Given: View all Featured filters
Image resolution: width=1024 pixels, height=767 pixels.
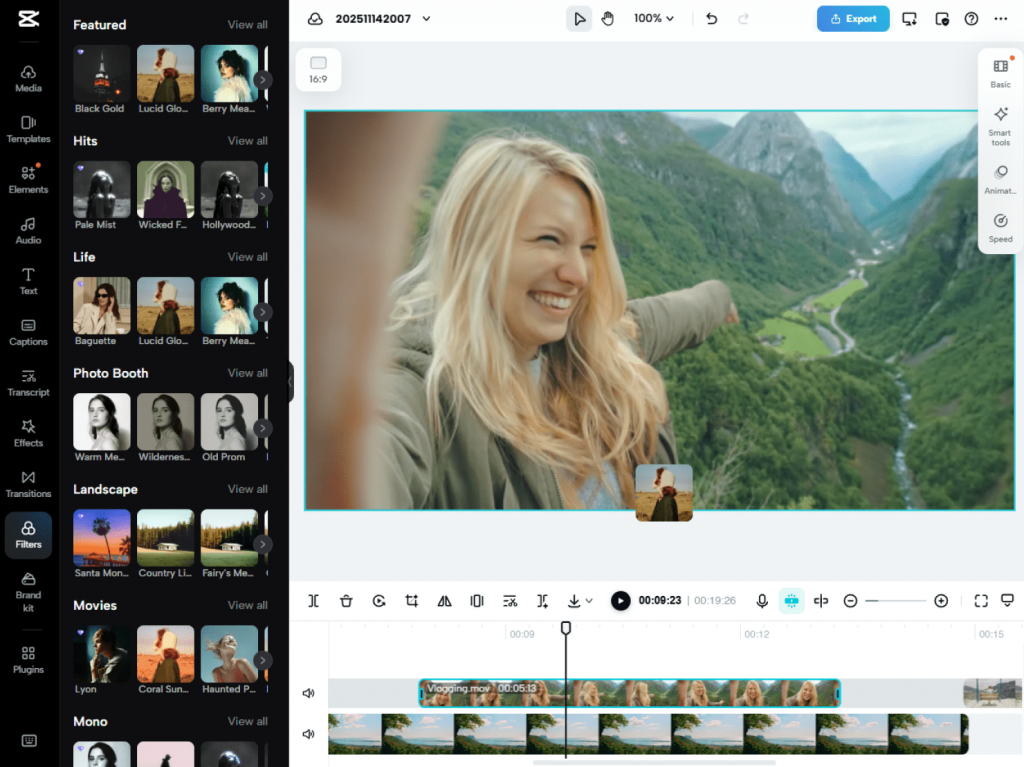Looking at the screenshot, I should (x=248, y=25).
